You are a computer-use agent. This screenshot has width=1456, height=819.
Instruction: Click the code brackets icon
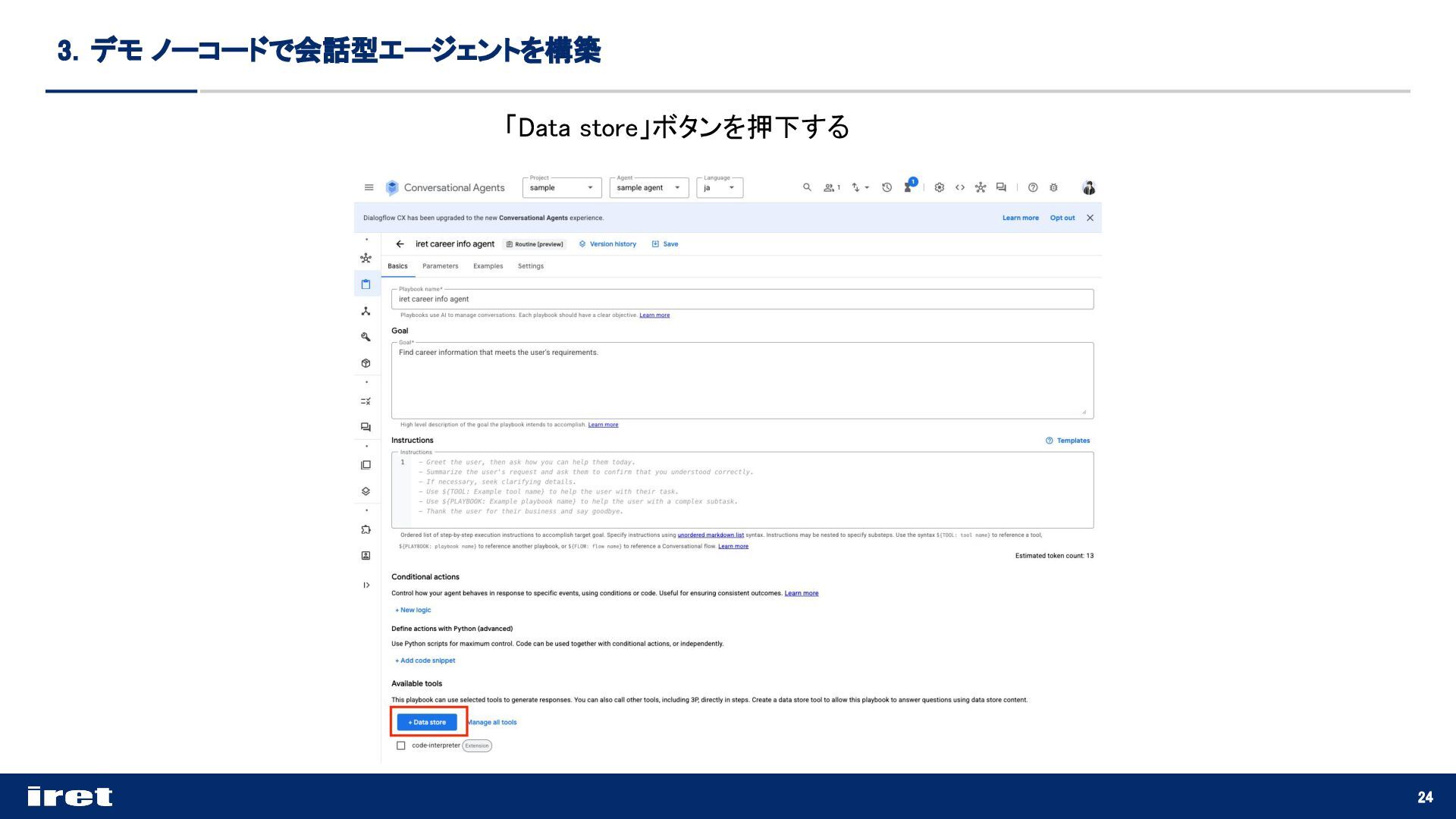pos(960,187)
